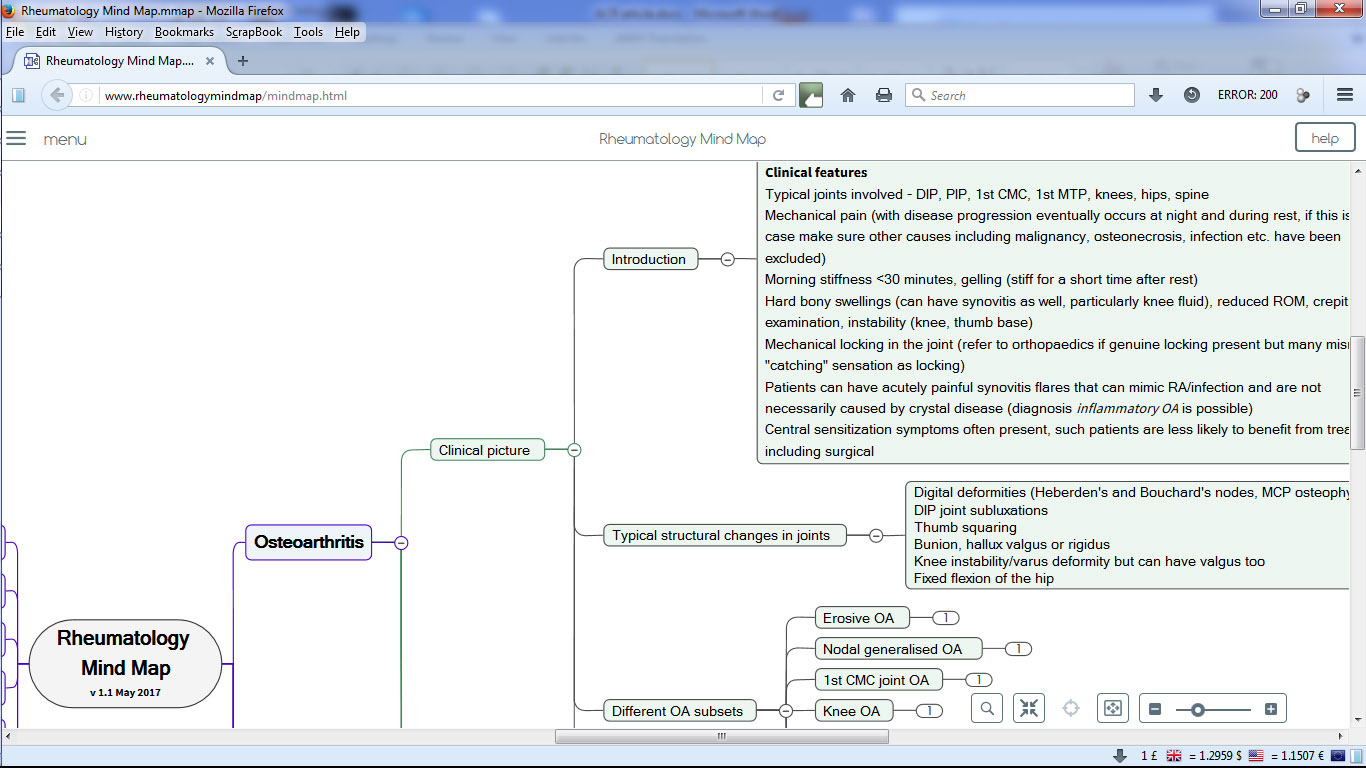Click the fit-to-screen icon in map toolbar
The image size is (1366, 768).
[1112, 708]
